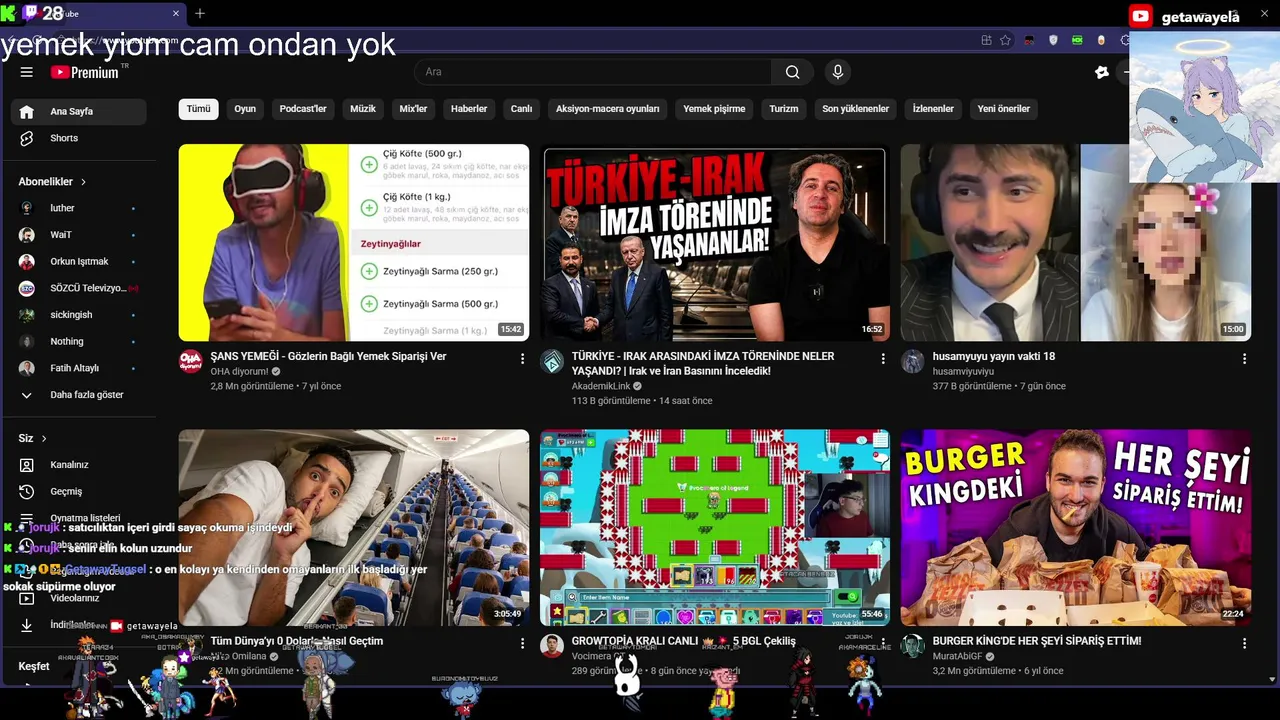Play the BURGER KINGDEKİ HER ŞEYİ thumbnail

[x=1076, y=528]
